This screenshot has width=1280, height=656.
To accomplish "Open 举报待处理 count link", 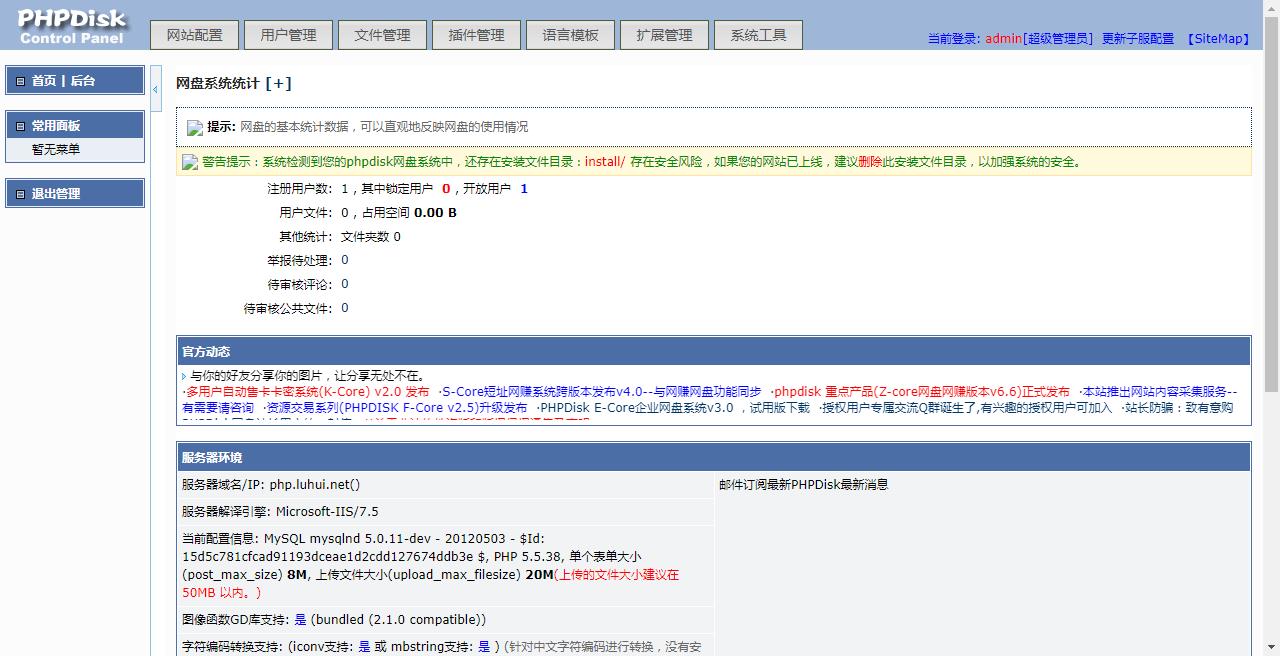I will click(345, 260).
